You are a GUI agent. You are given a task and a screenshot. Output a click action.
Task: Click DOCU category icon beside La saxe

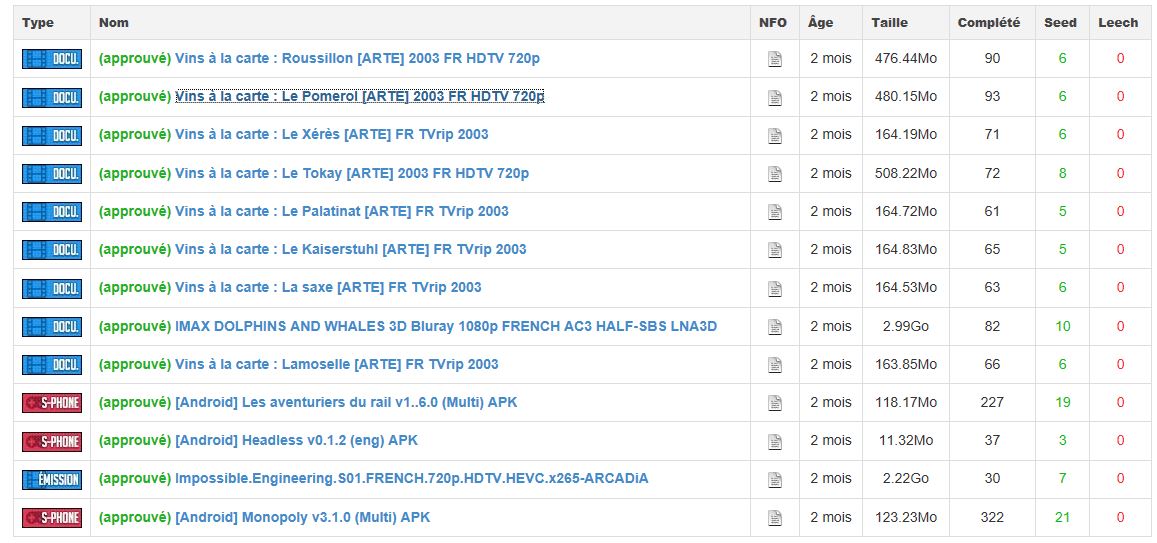(52, 288)
